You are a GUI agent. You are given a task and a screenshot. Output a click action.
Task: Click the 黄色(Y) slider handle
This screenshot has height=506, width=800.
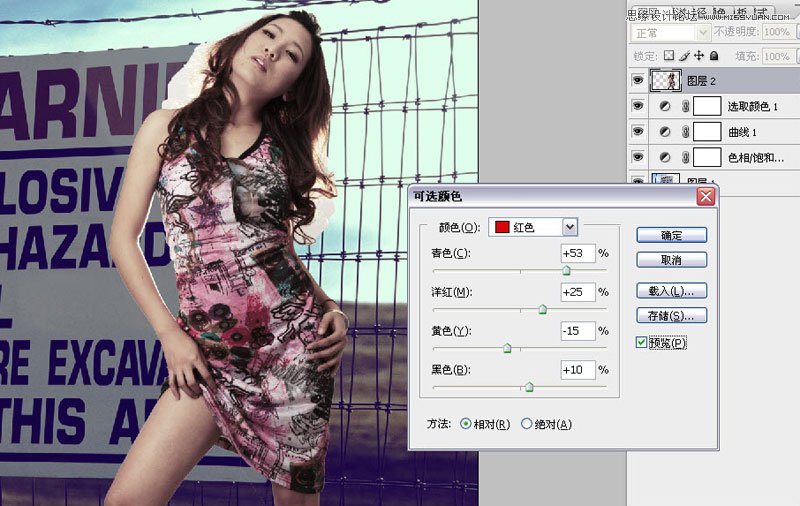[x=507, y=348]
